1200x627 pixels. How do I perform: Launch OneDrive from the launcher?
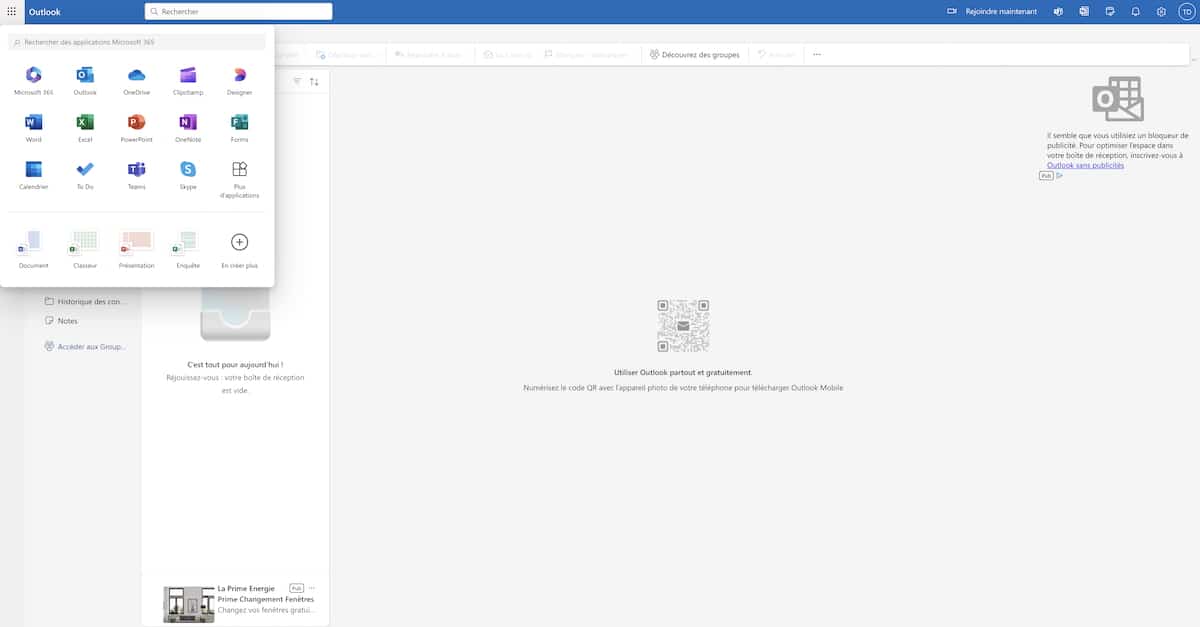pyautogui.click(x=137, y=81)
